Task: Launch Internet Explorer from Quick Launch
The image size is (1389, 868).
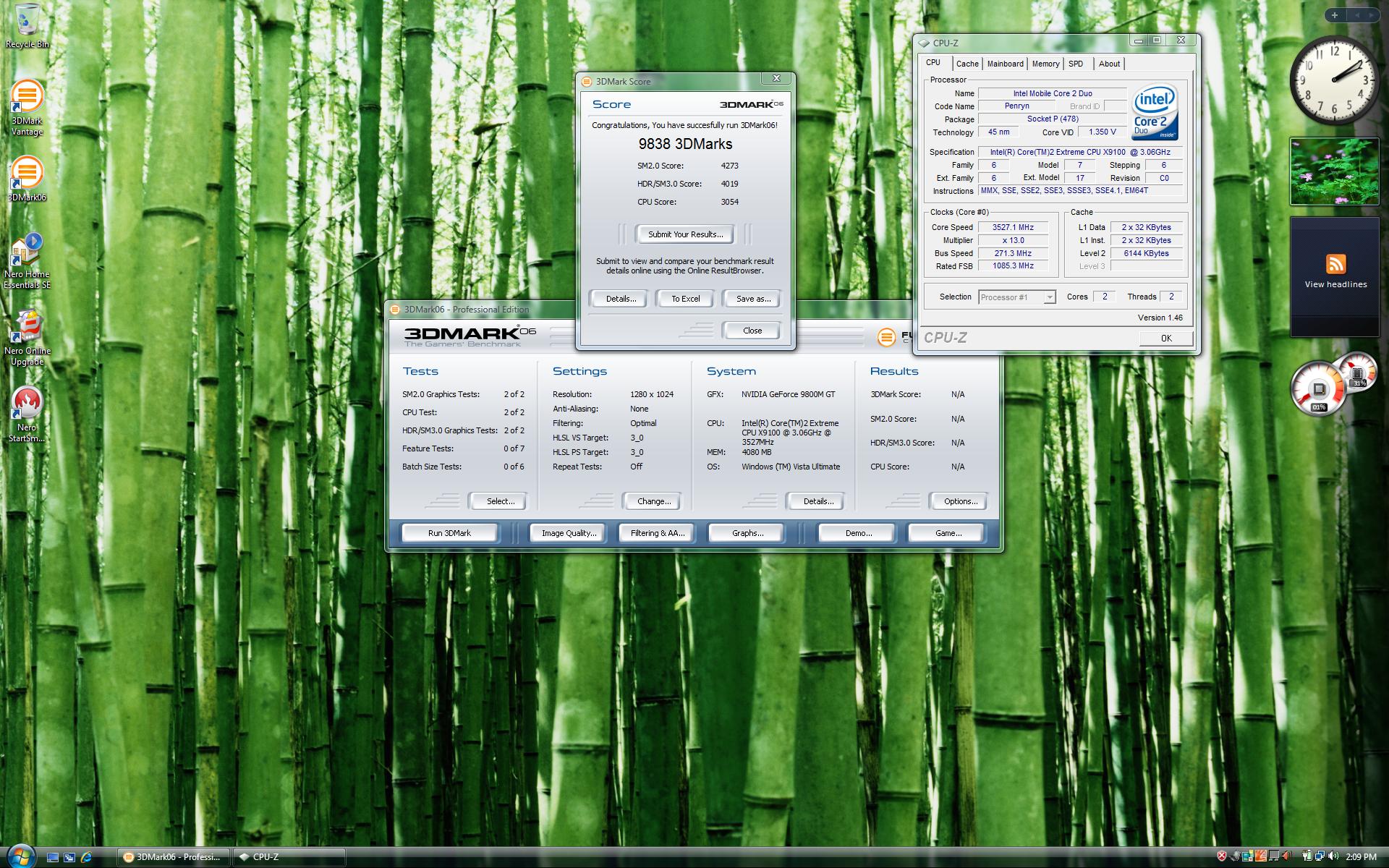Action: (x=87, y=857)
